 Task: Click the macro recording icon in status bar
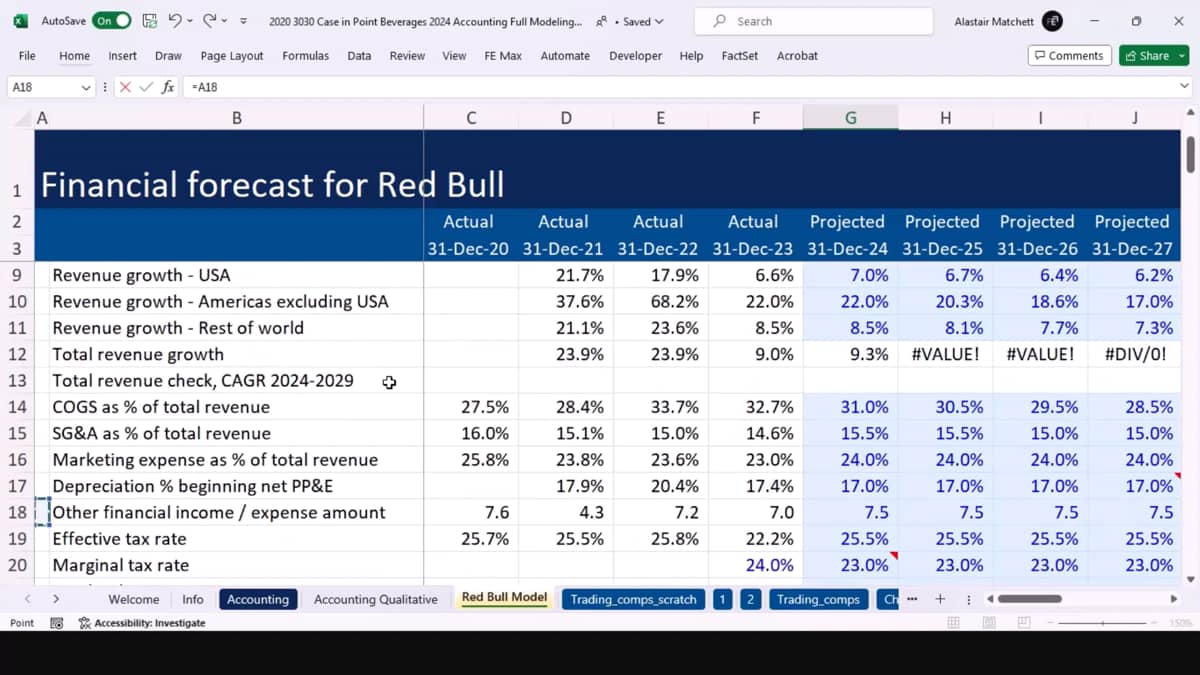click(57, 623)
